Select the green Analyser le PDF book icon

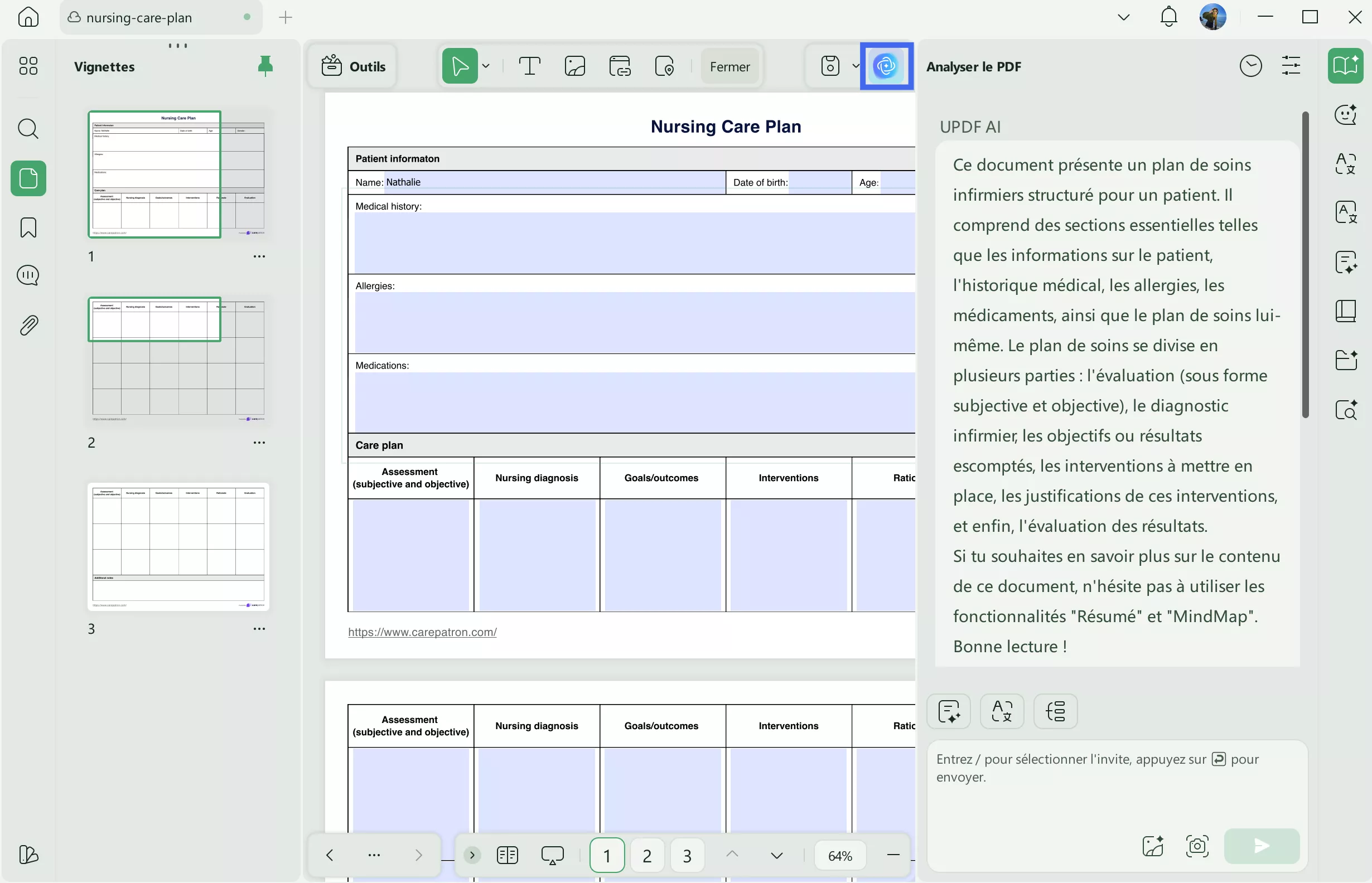coord(1345,66)
